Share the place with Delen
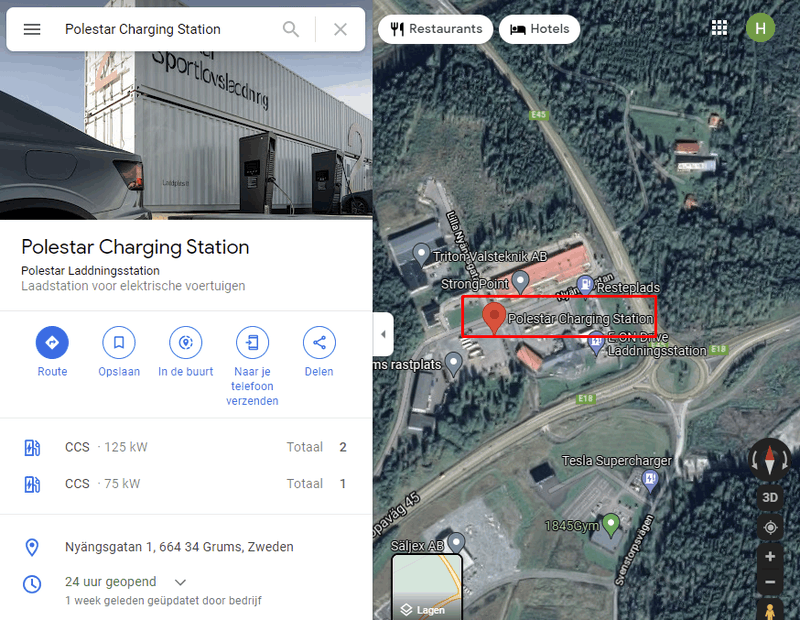 319,342
